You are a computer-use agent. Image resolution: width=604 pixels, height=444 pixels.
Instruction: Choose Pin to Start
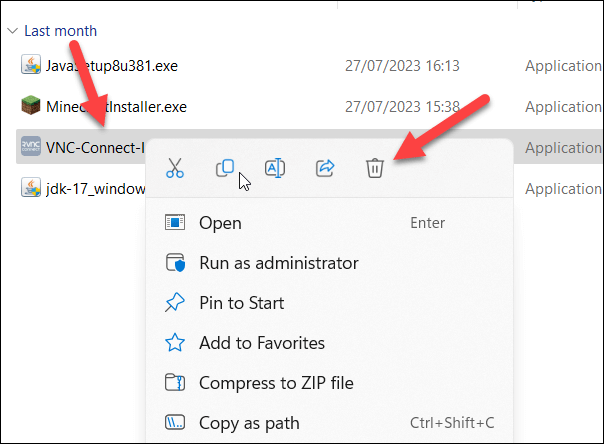pos(241,303)
